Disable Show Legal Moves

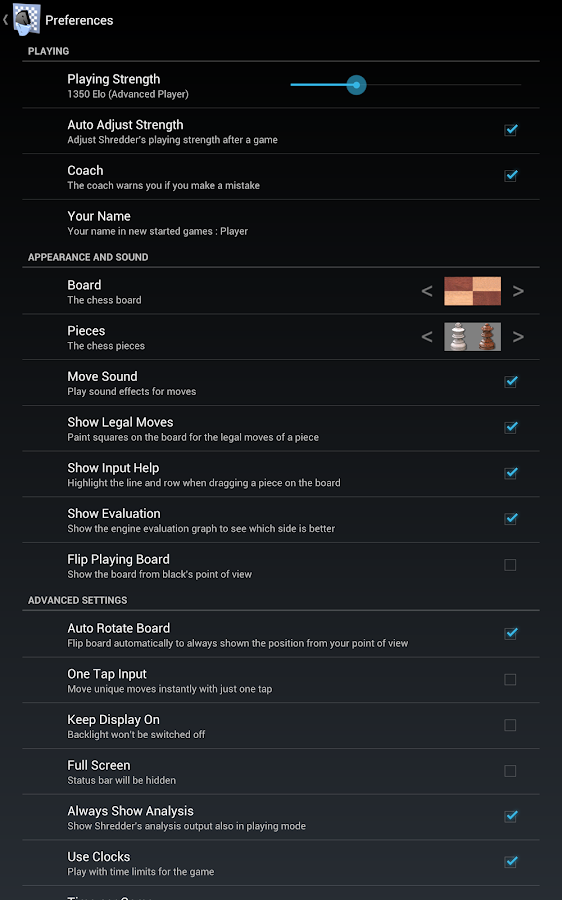(x=510, y=428)
